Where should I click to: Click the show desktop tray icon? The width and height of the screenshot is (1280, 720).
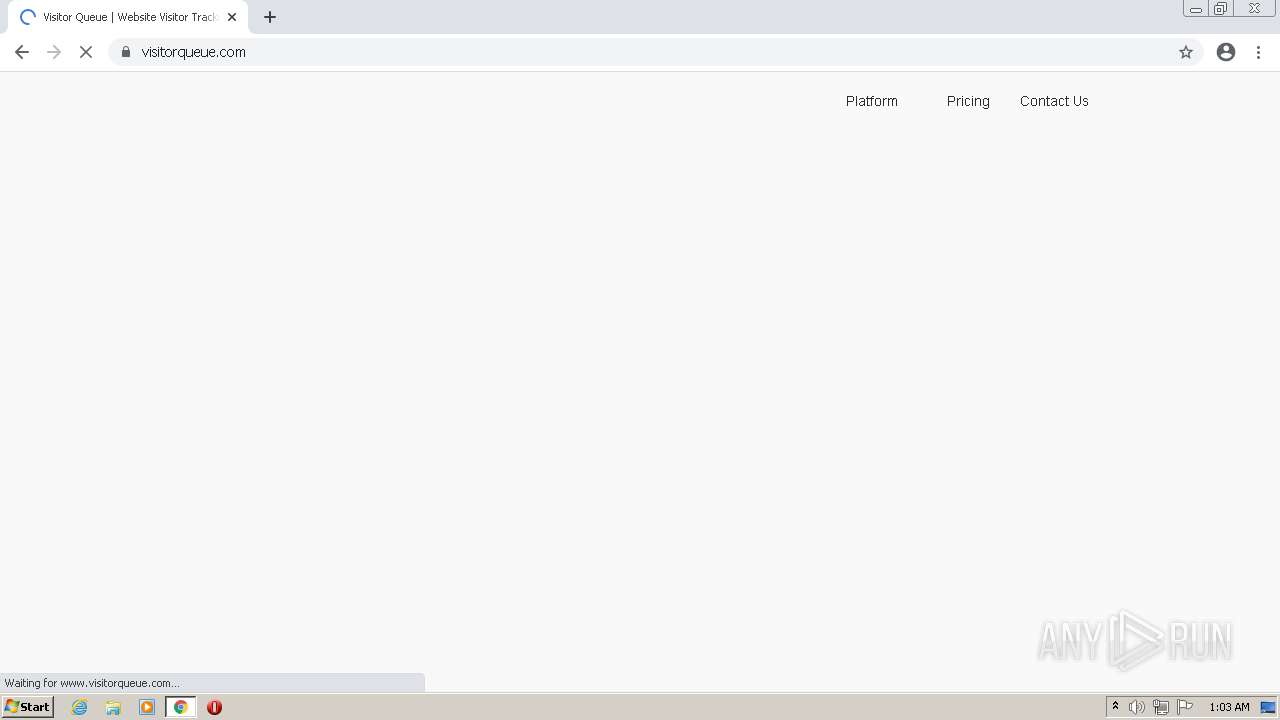pos(1268,707)
